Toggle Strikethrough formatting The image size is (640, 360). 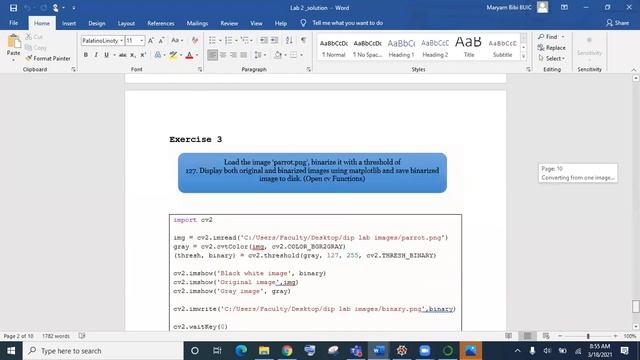(122, 55)
